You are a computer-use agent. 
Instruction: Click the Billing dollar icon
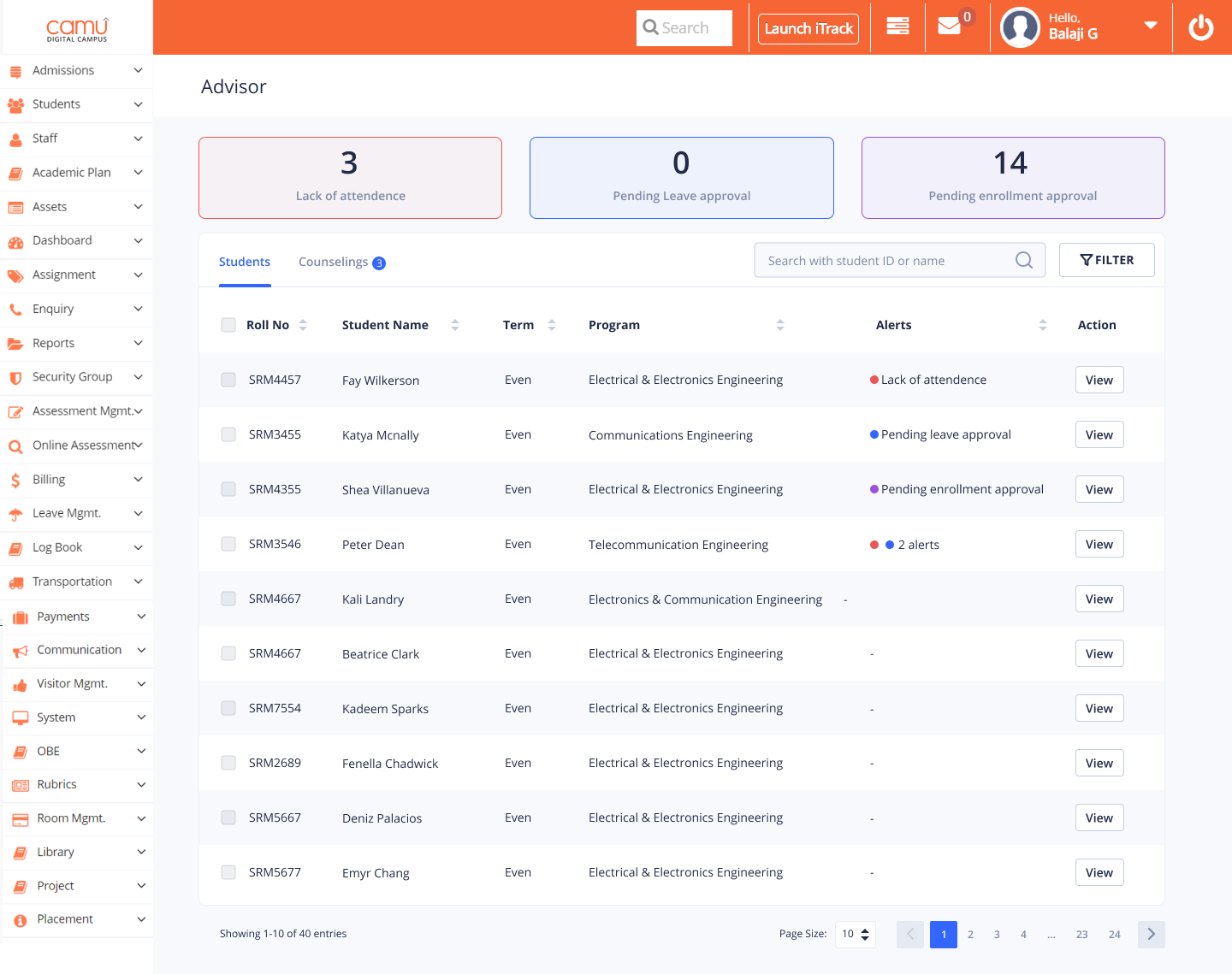tap(15, 479)
